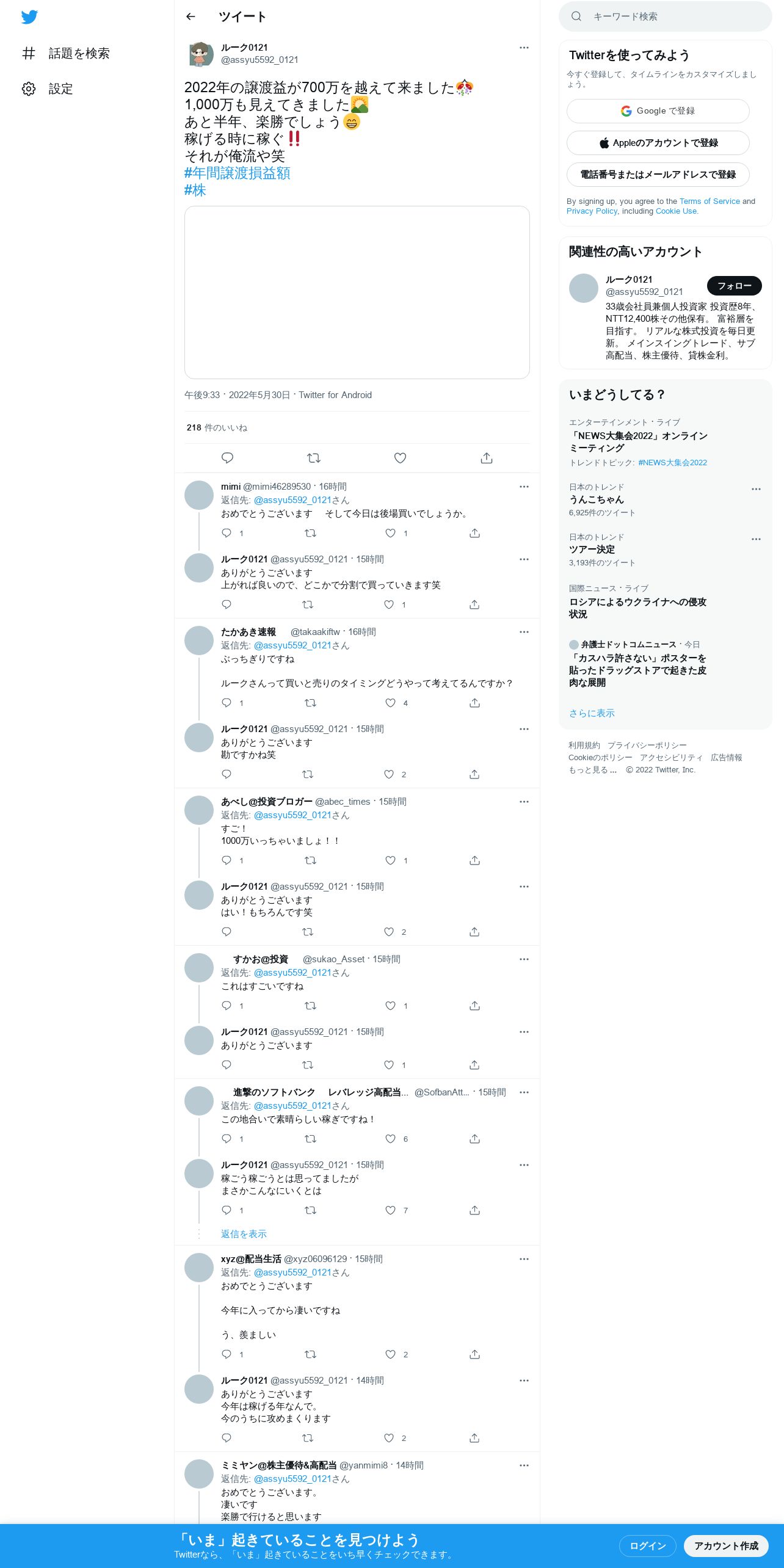Screen dimensions: 784x1568
Task: Follow ルーク0121 with the フォロー button
Action: coord(734,286)
